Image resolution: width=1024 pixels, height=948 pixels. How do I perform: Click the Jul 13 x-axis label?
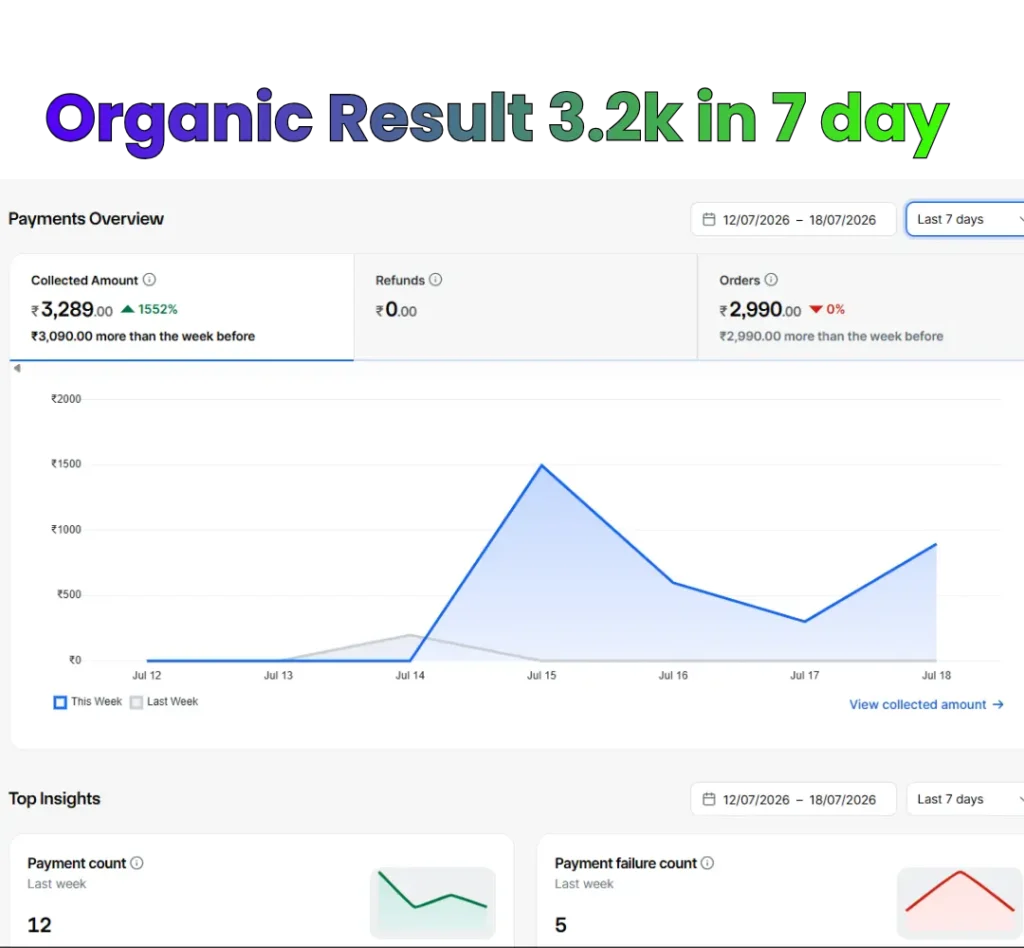(x=278, y=675)
